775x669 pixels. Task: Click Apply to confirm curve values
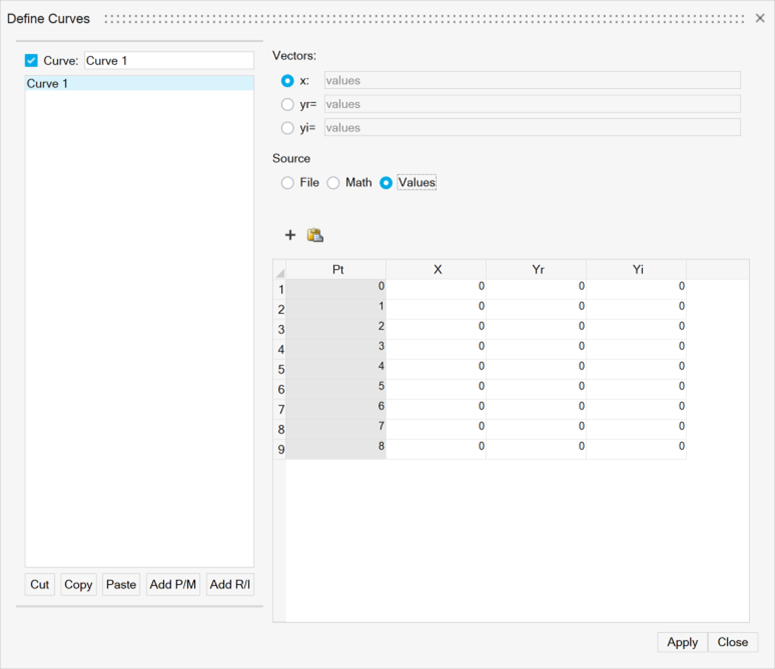click(x=682, y=642)
